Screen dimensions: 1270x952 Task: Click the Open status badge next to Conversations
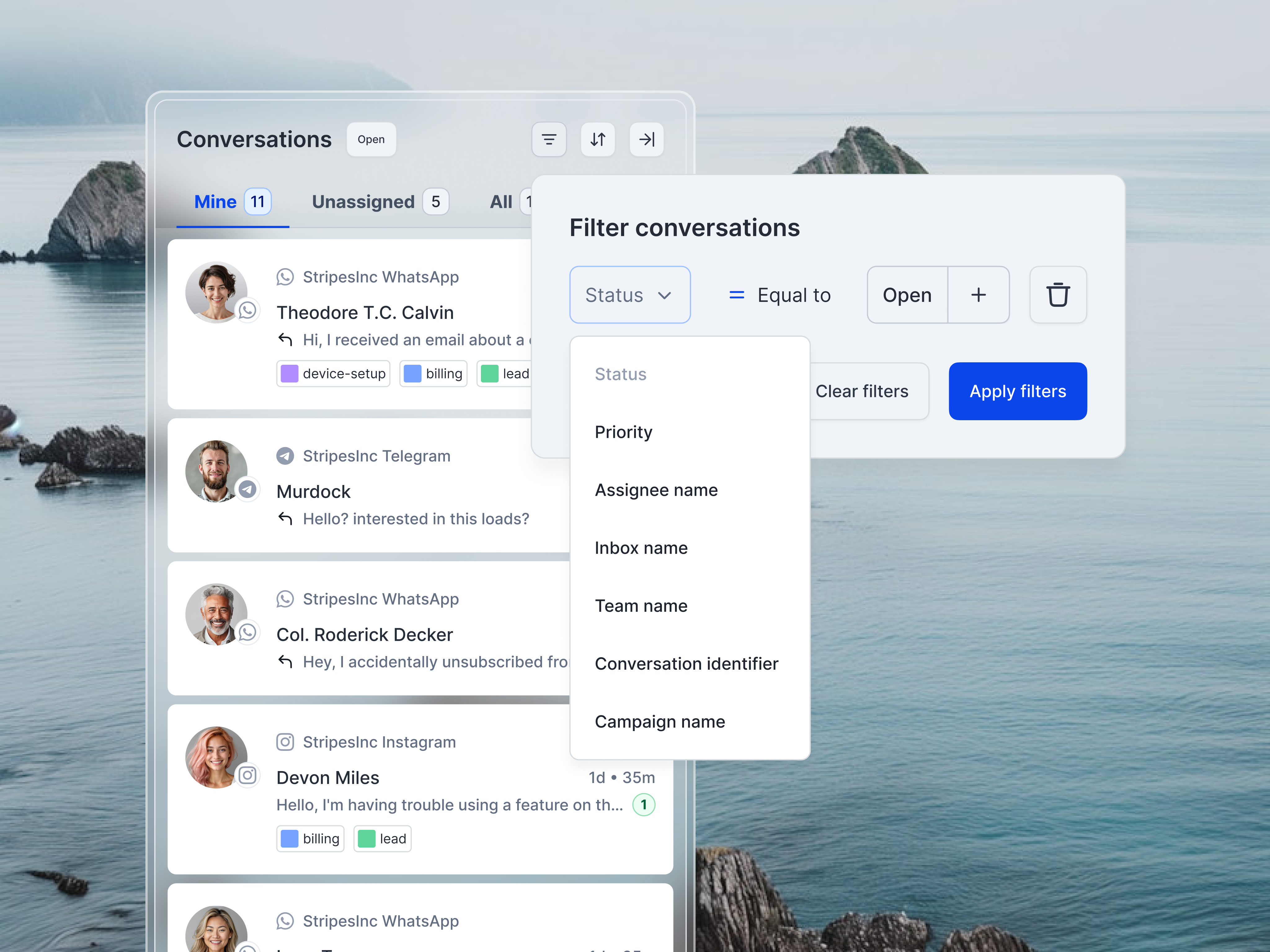click(x=371, y=139)
